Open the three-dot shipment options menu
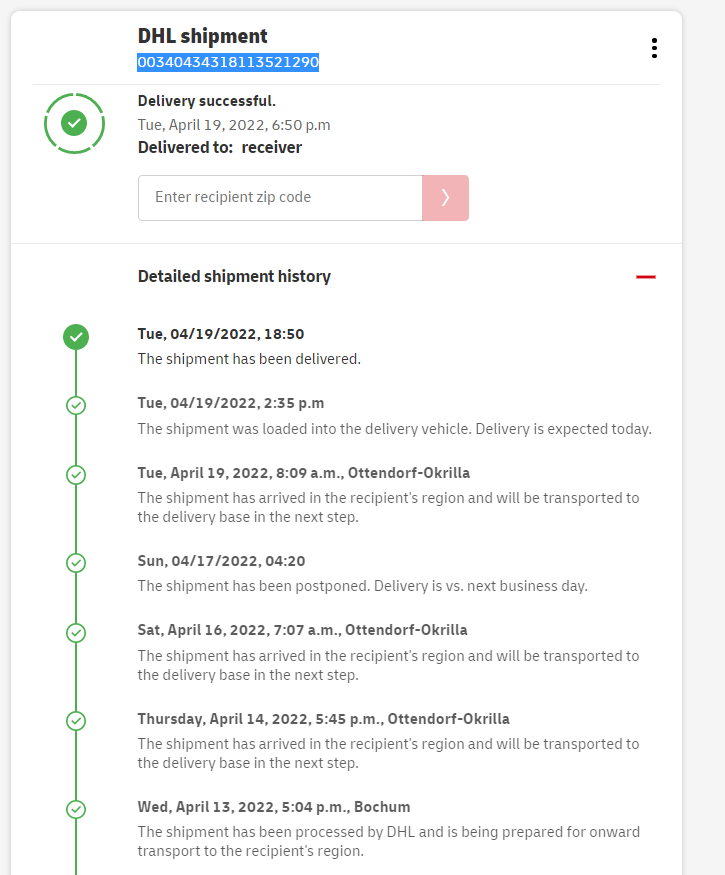The image size is (725, 875). click(x=654, y=48)
